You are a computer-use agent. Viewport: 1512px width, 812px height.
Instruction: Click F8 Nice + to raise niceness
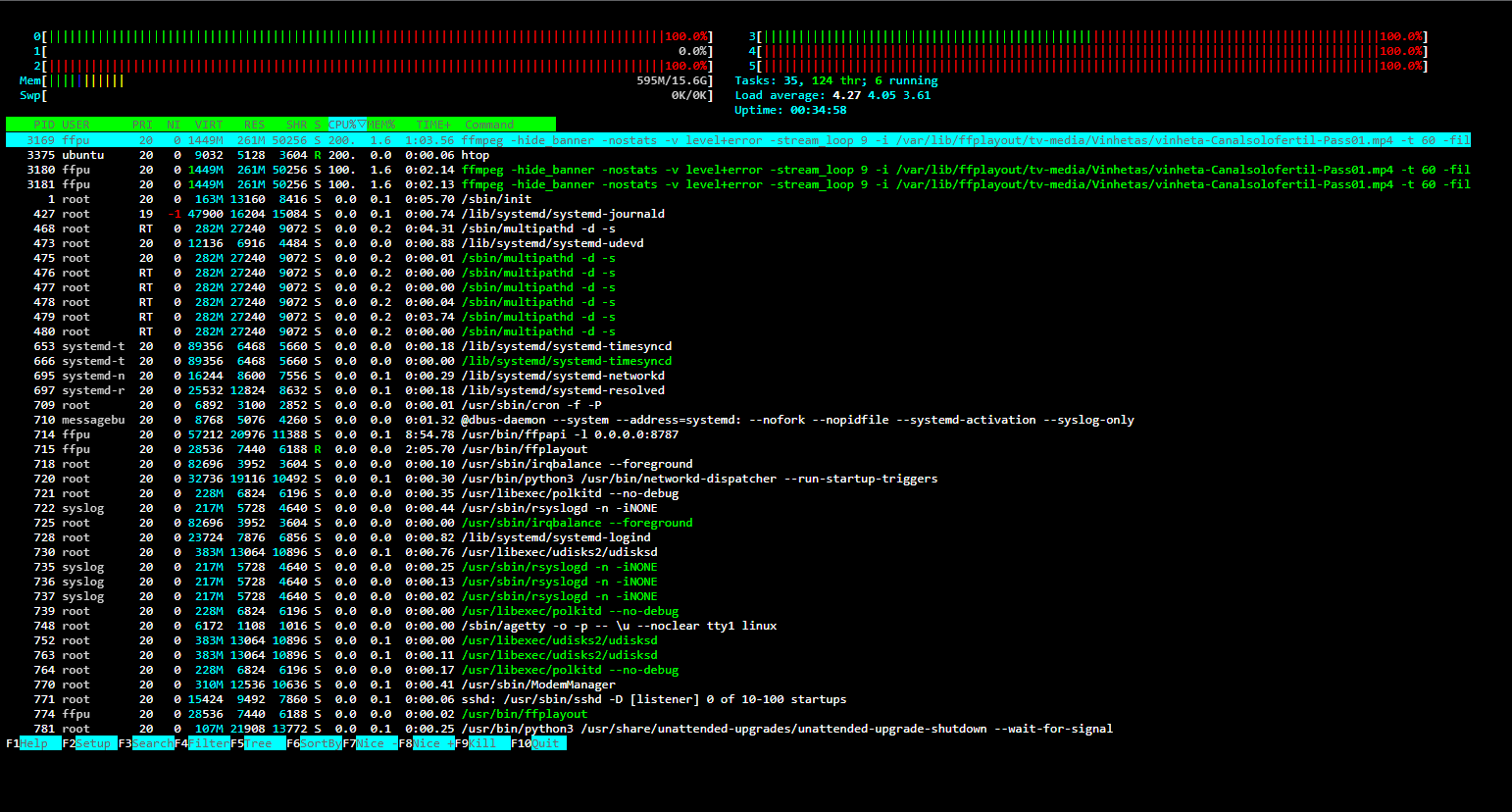[432, 743]
